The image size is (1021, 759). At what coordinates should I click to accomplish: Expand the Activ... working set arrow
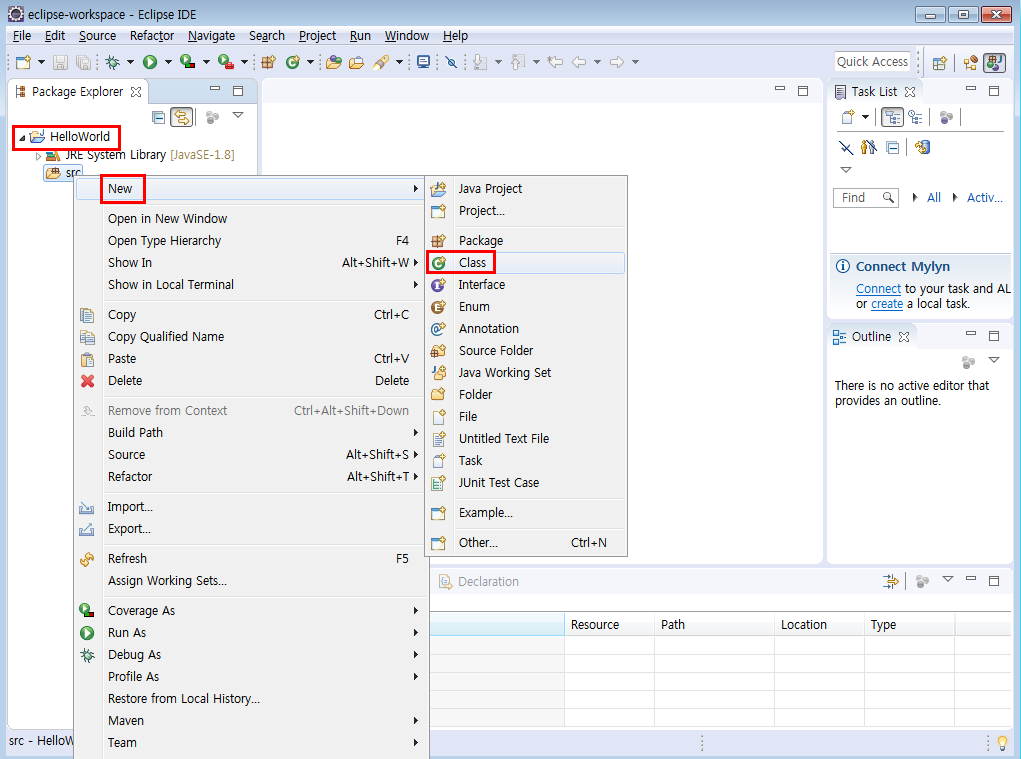point(955,197)
